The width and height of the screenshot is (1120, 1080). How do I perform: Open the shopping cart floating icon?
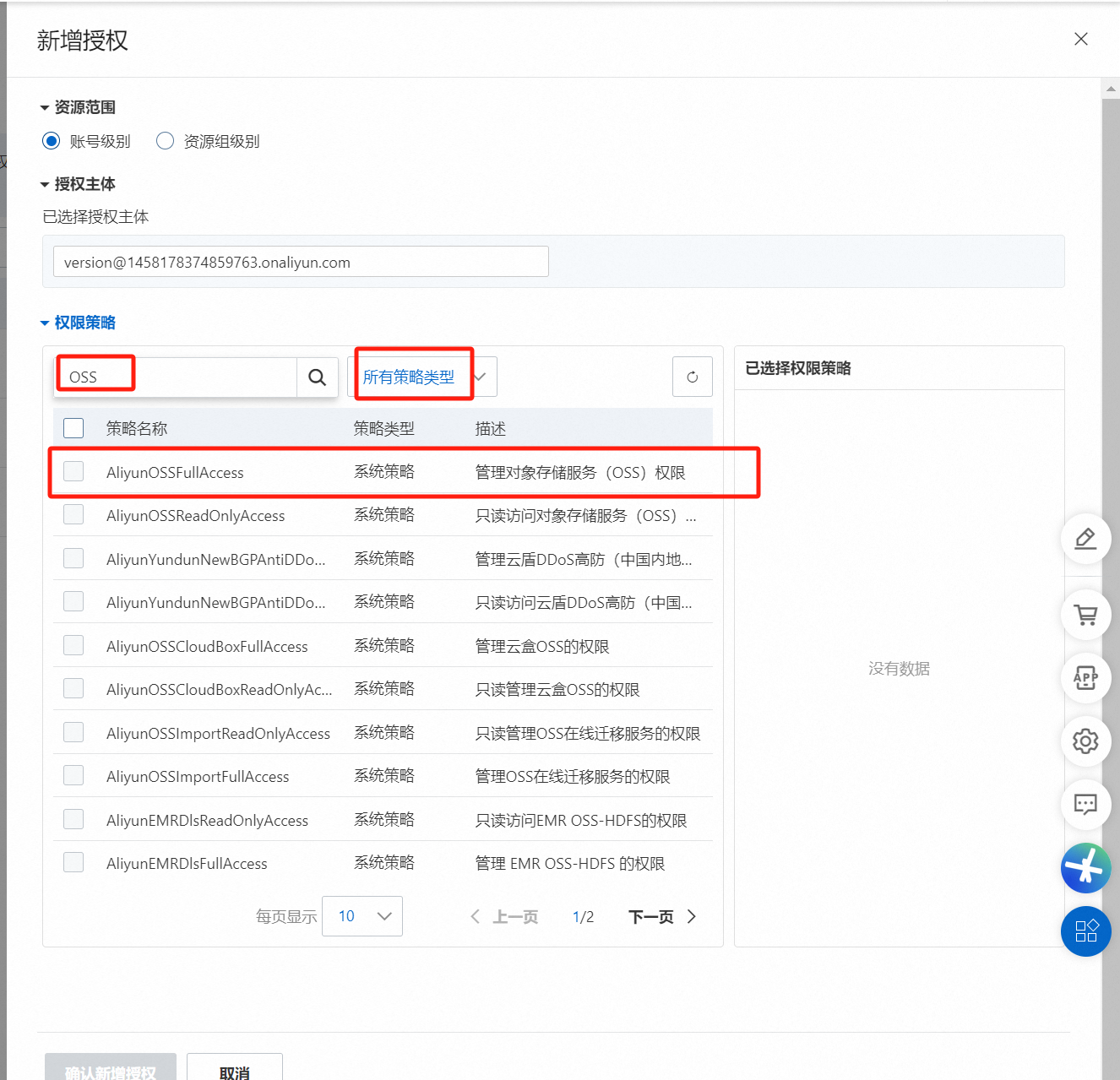1085,615
